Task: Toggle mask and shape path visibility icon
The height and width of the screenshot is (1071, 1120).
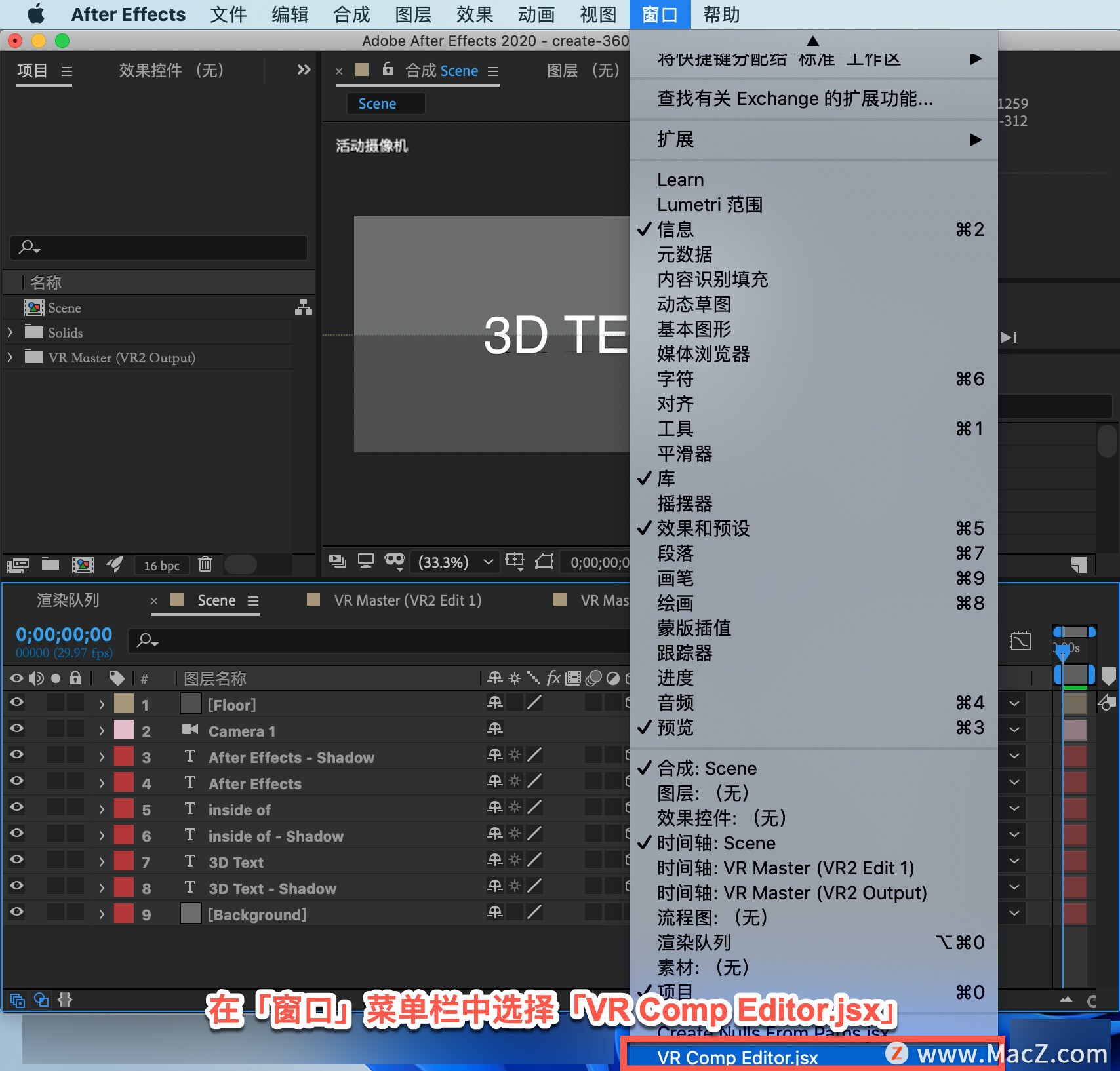Action: click(x=395, y=561)
